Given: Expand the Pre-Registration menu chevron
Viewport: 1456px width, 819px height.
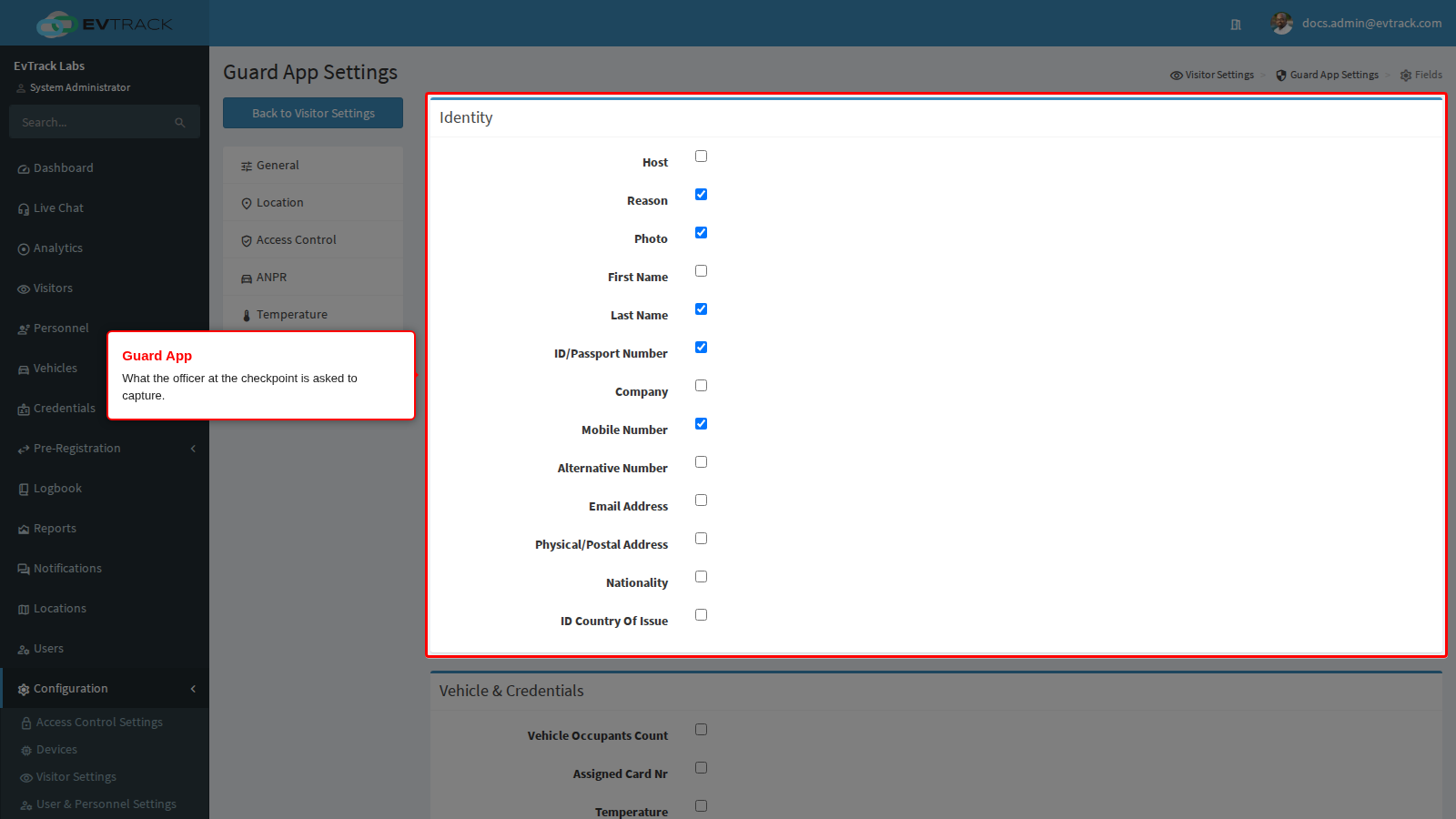Looking at the screenshot, I should point(193,449).
